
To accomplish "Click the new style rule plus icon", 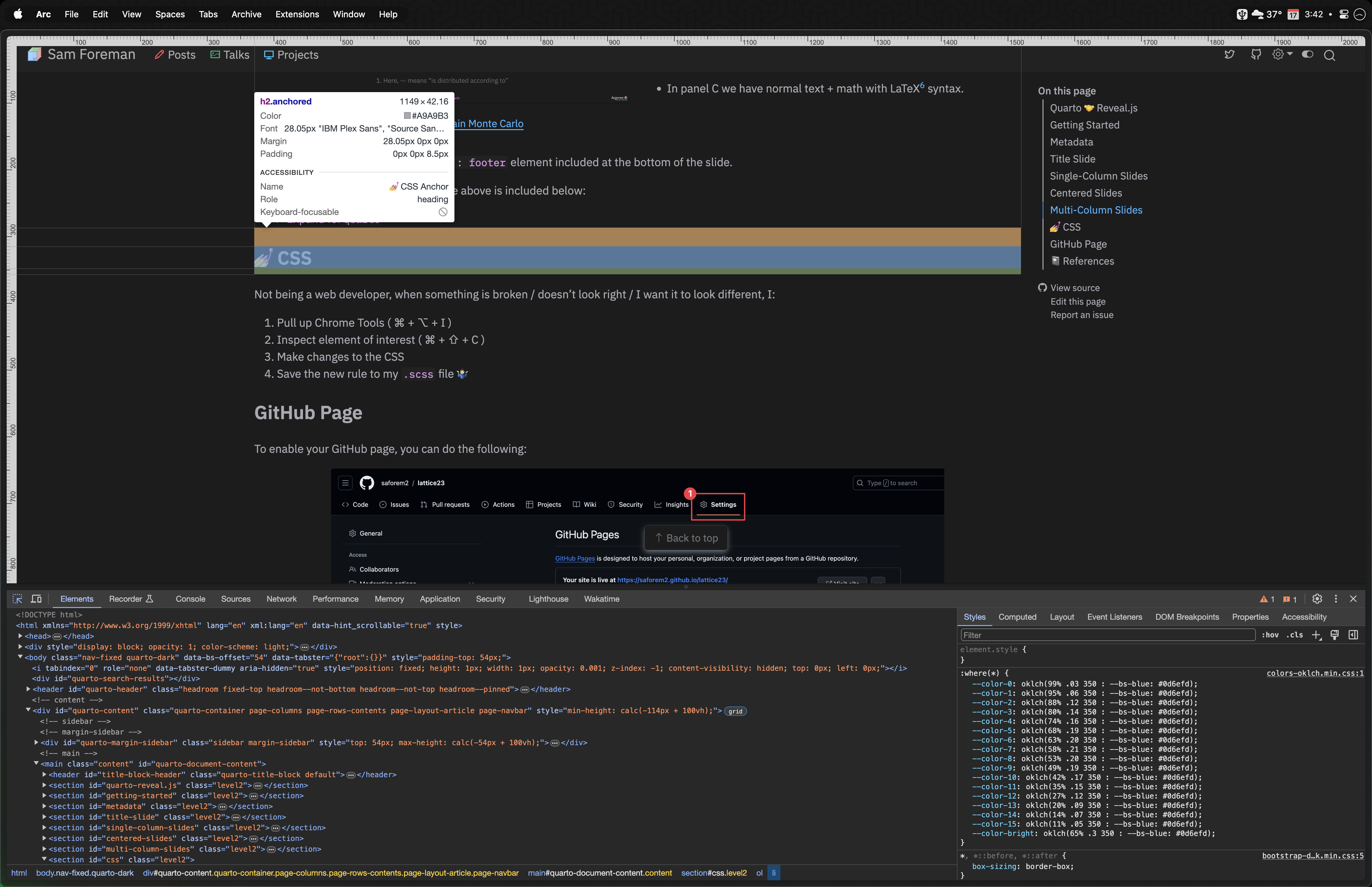I will [1316, 635].
